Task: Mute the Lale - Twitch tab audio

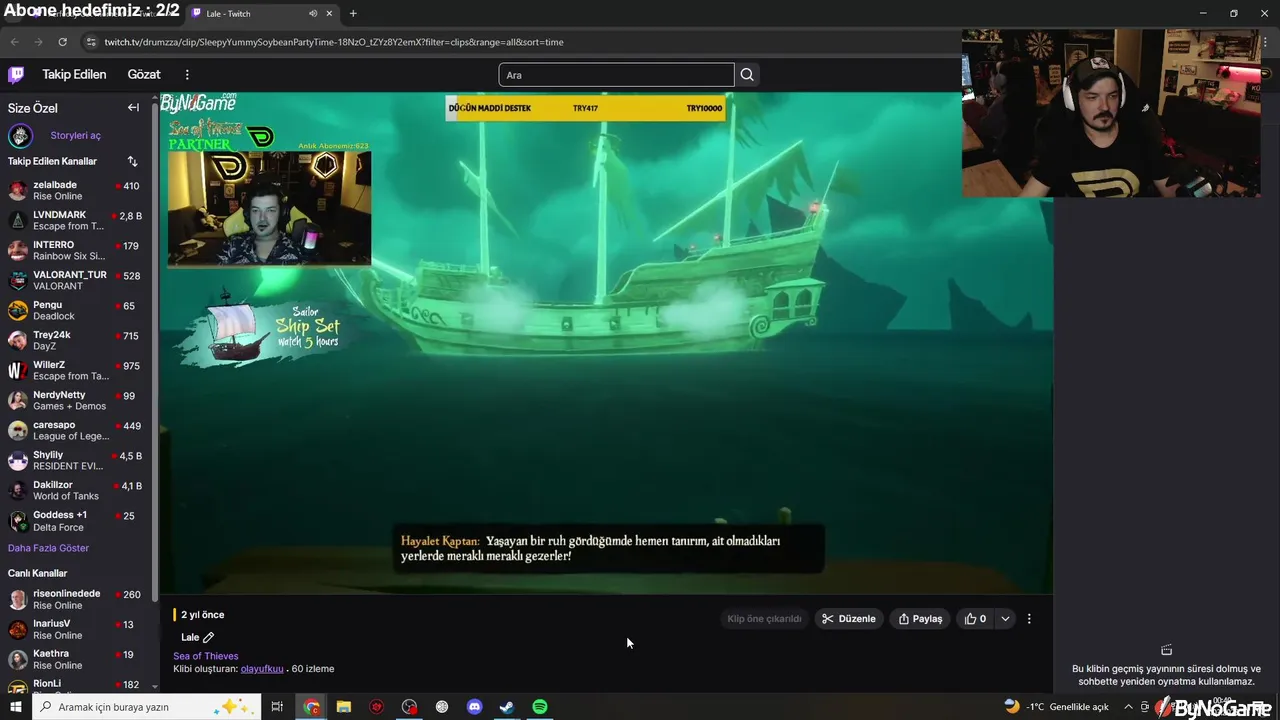Action: tap(313, 14)
